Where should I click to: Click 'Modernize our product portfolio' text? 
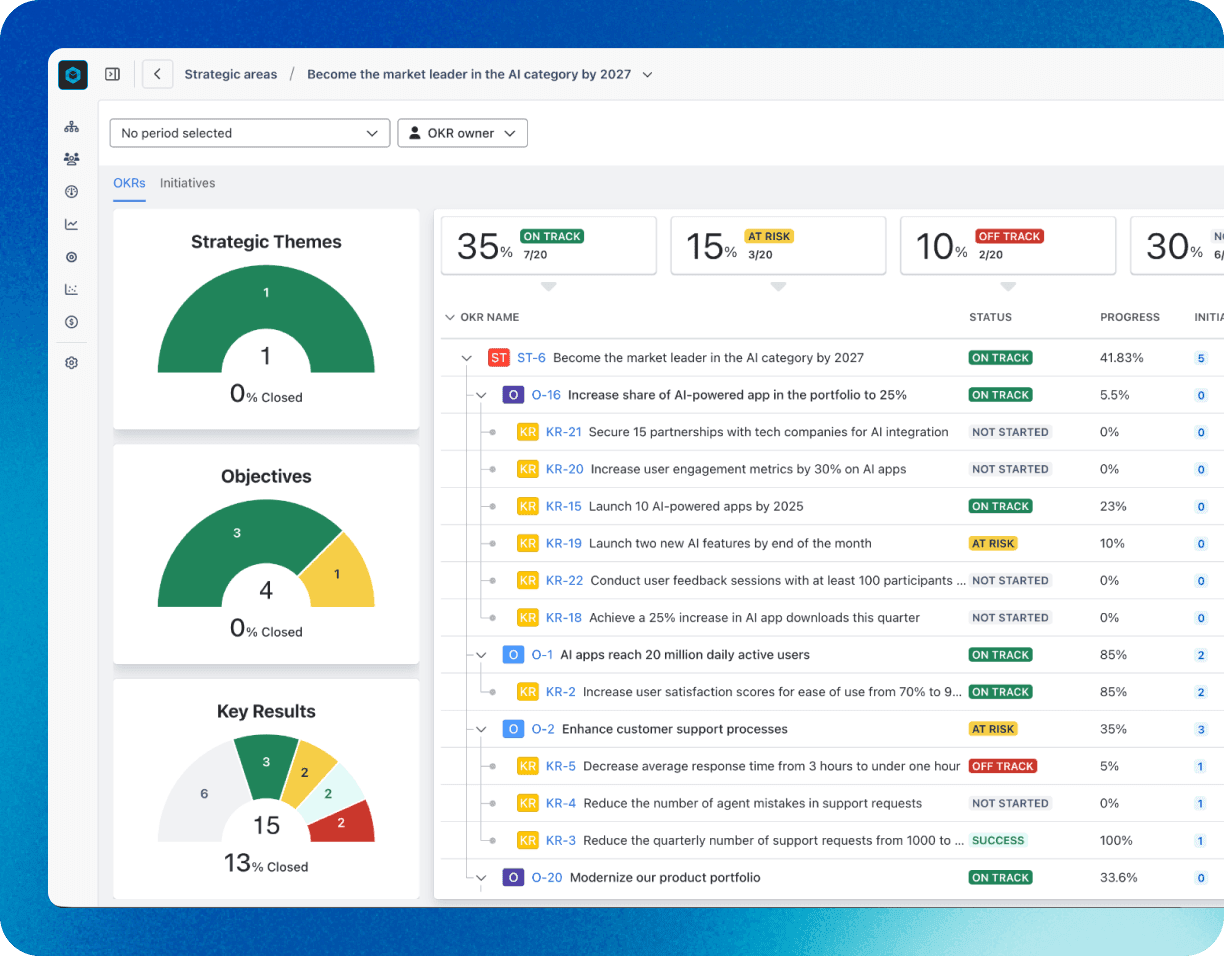(x=665, y=877)
